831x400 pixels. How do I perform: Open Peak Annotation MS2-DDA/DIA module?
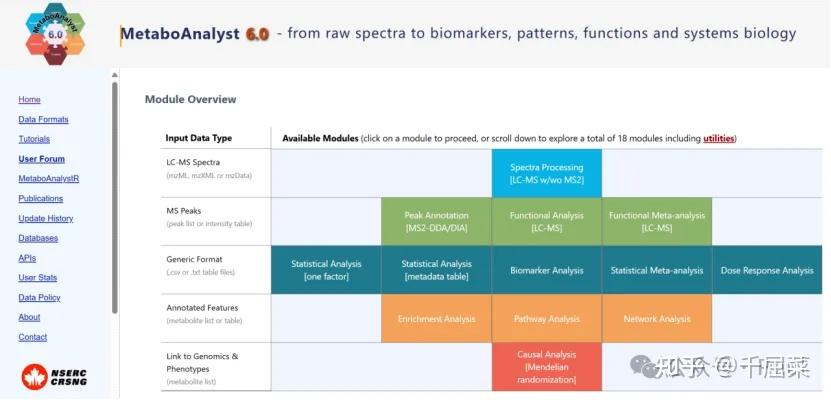point(436,221)
